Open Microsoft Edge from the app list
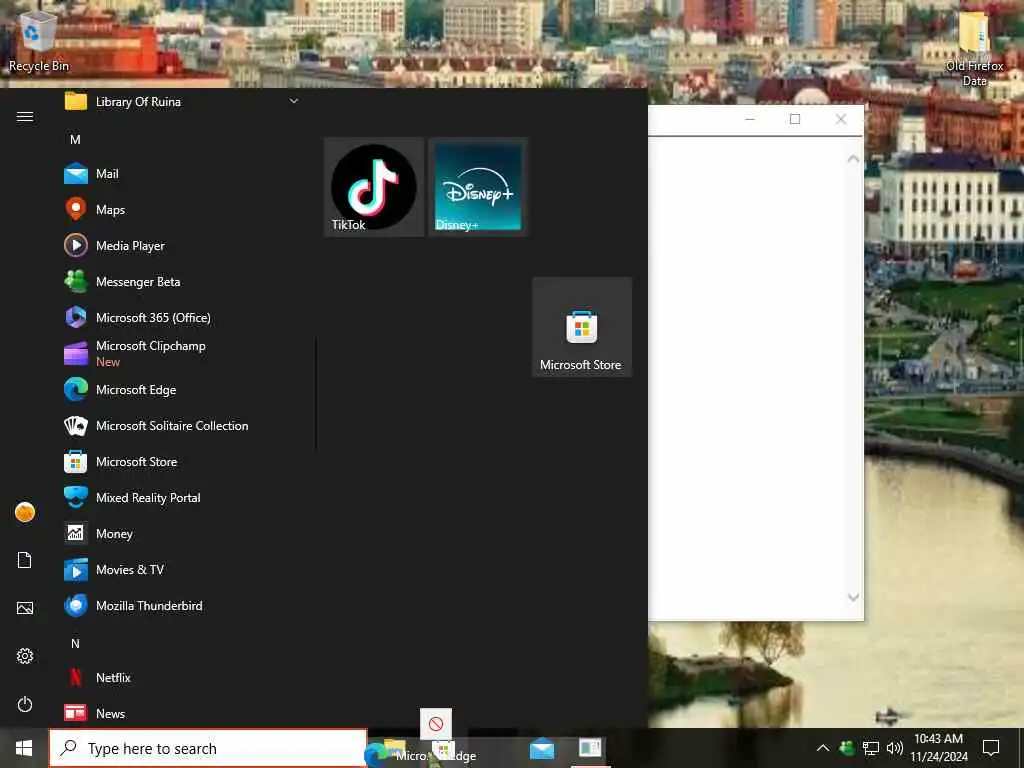The image size is (1024, 768). [182, 390]
